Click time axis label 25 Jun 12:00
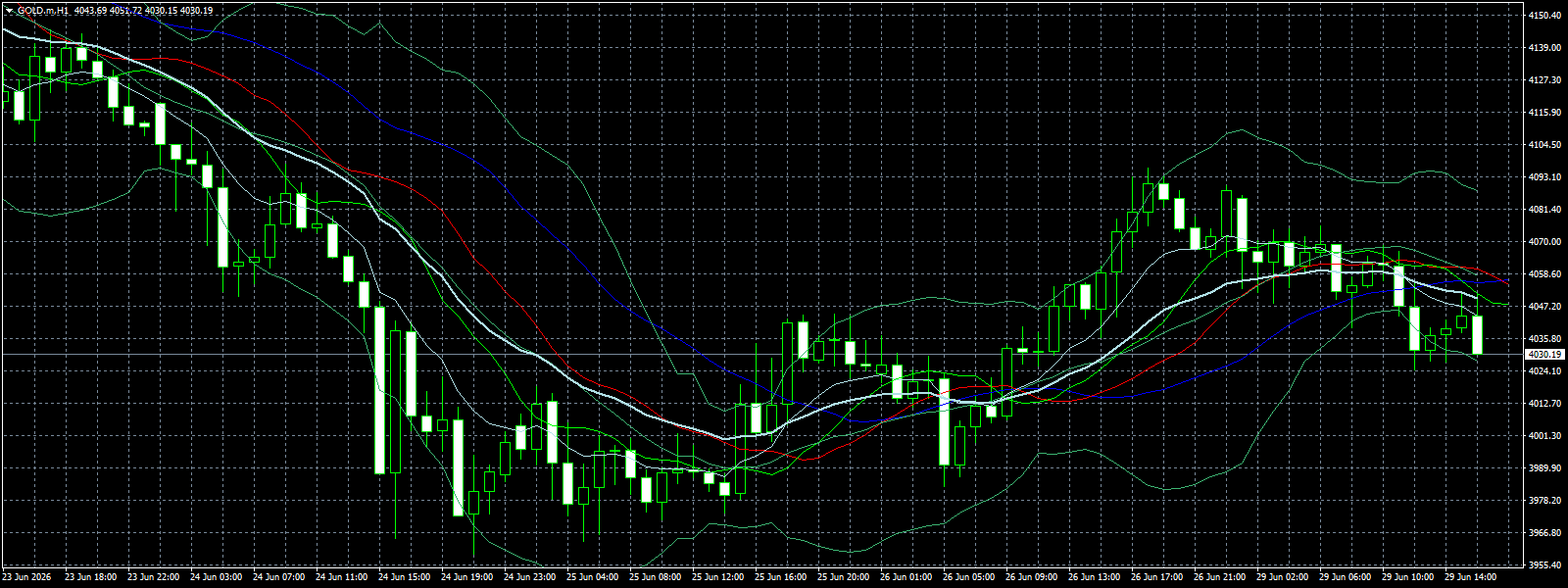Image resolution: width=1568 pixels, height=588 pixels. coord(717,577)
